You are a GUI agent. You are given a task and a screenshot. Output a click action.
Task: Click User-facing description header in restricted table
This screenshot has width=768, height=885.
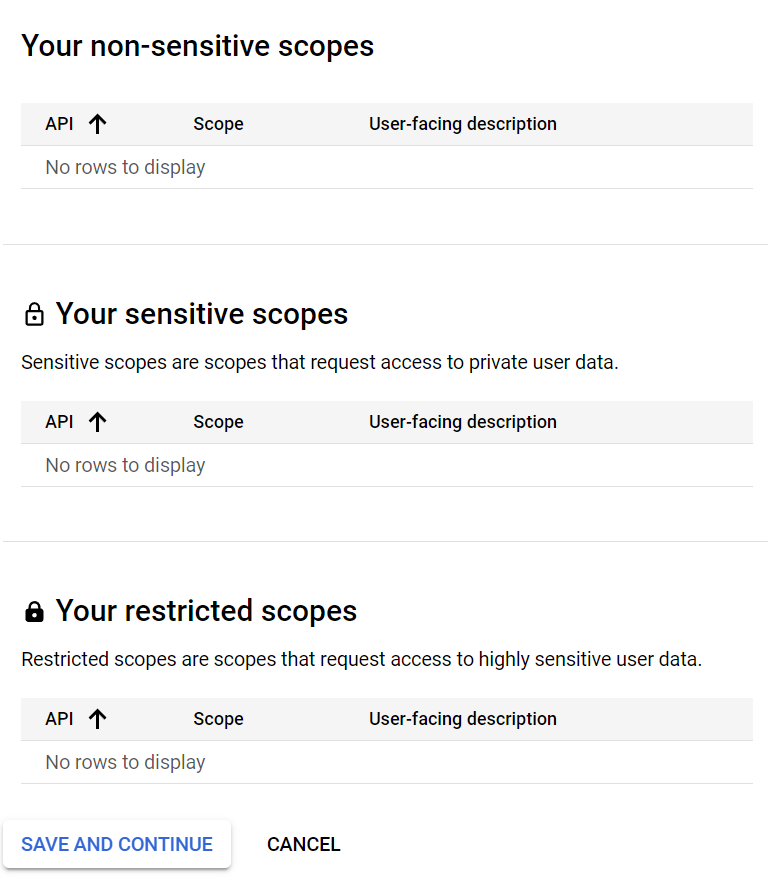pyautogui.click(x=462, y=719)
